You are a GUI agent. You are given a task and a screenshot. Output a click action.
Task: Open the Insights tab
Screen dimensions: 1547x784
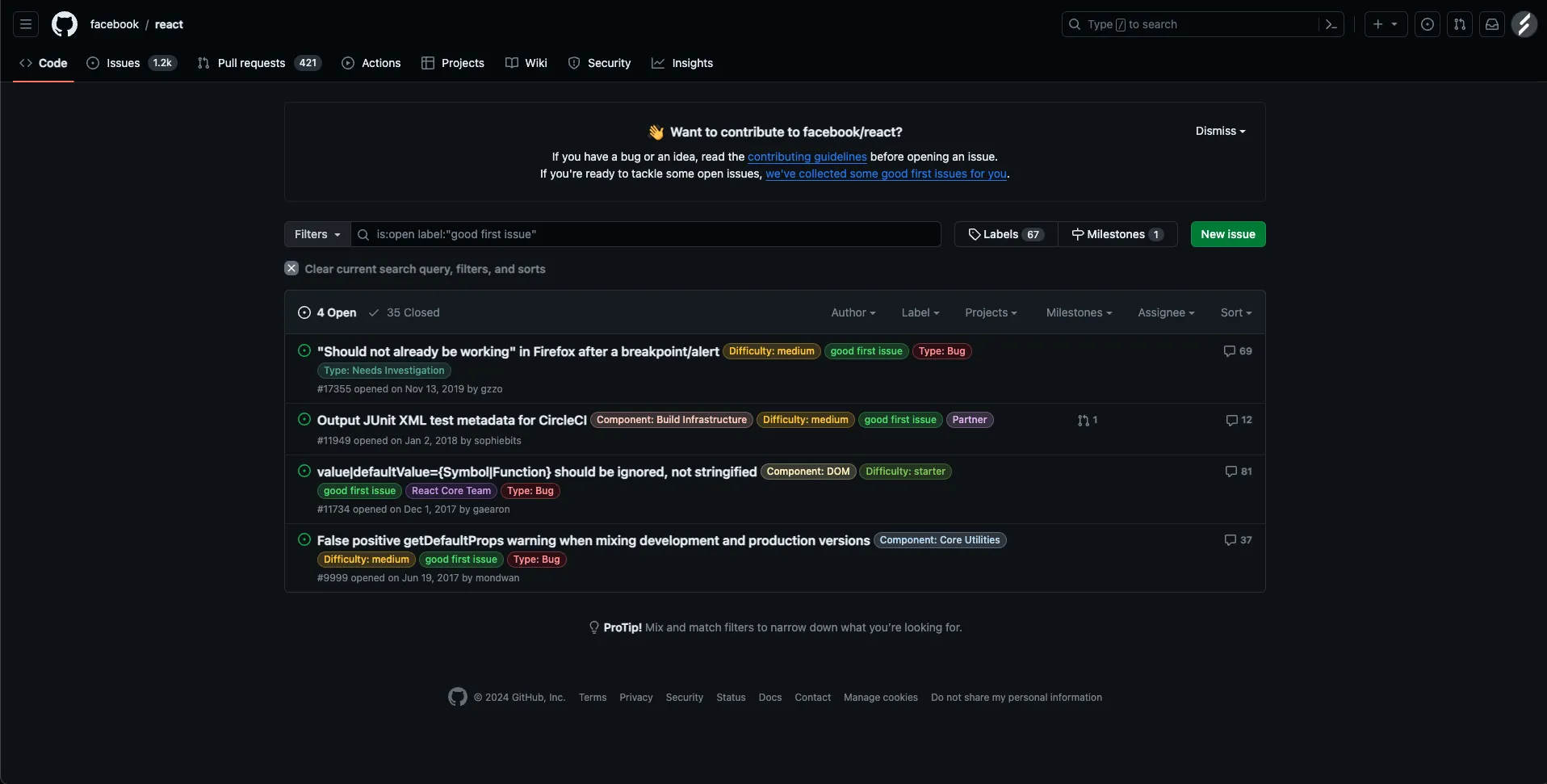click(x=682, y=63)
